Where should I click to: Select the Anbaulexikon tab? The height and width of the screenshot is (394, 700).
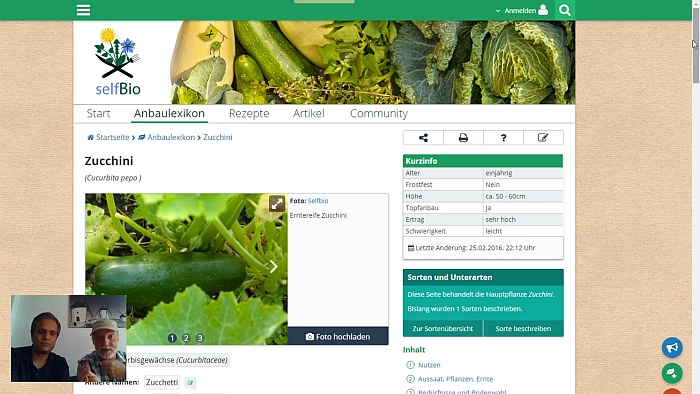click(169, 113)
